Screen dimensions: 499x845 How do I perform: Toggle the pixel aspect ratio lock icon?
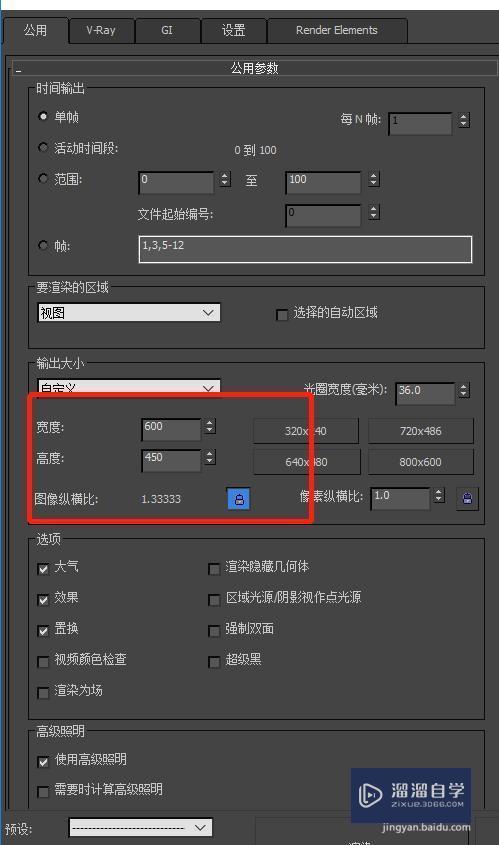(467, 498)
